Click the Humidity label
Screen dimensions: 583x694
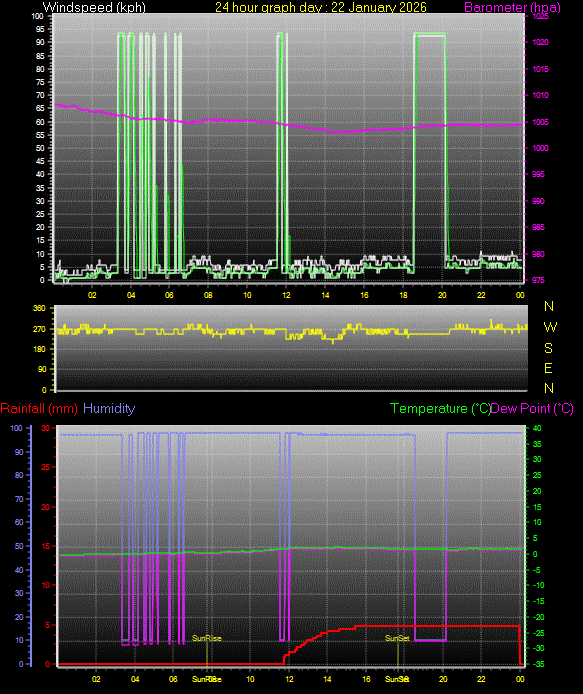109,409
